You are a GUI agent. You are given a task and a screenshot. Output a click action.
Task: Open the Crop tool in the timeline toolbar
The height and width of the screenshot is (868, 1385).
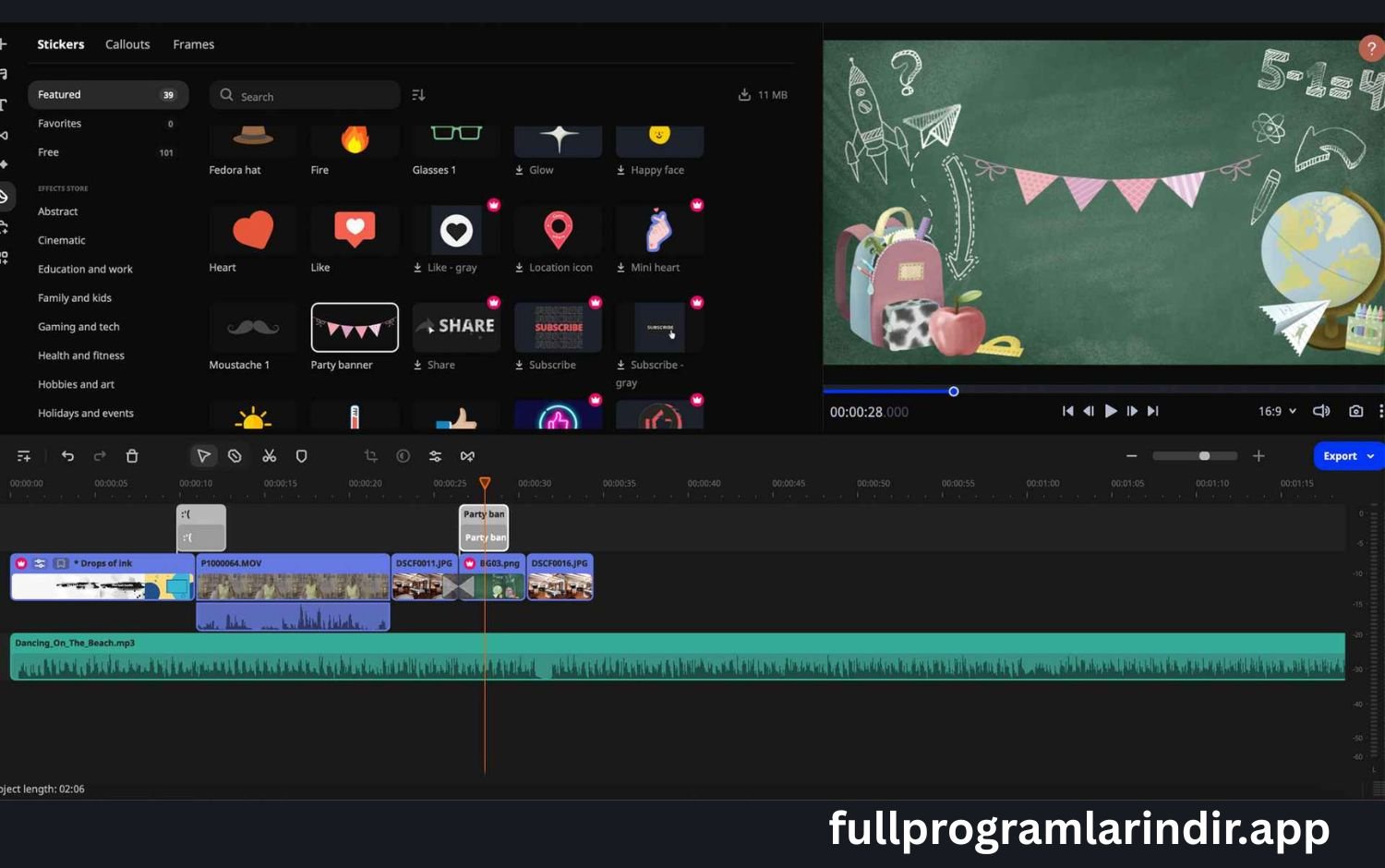pos(370,455)
